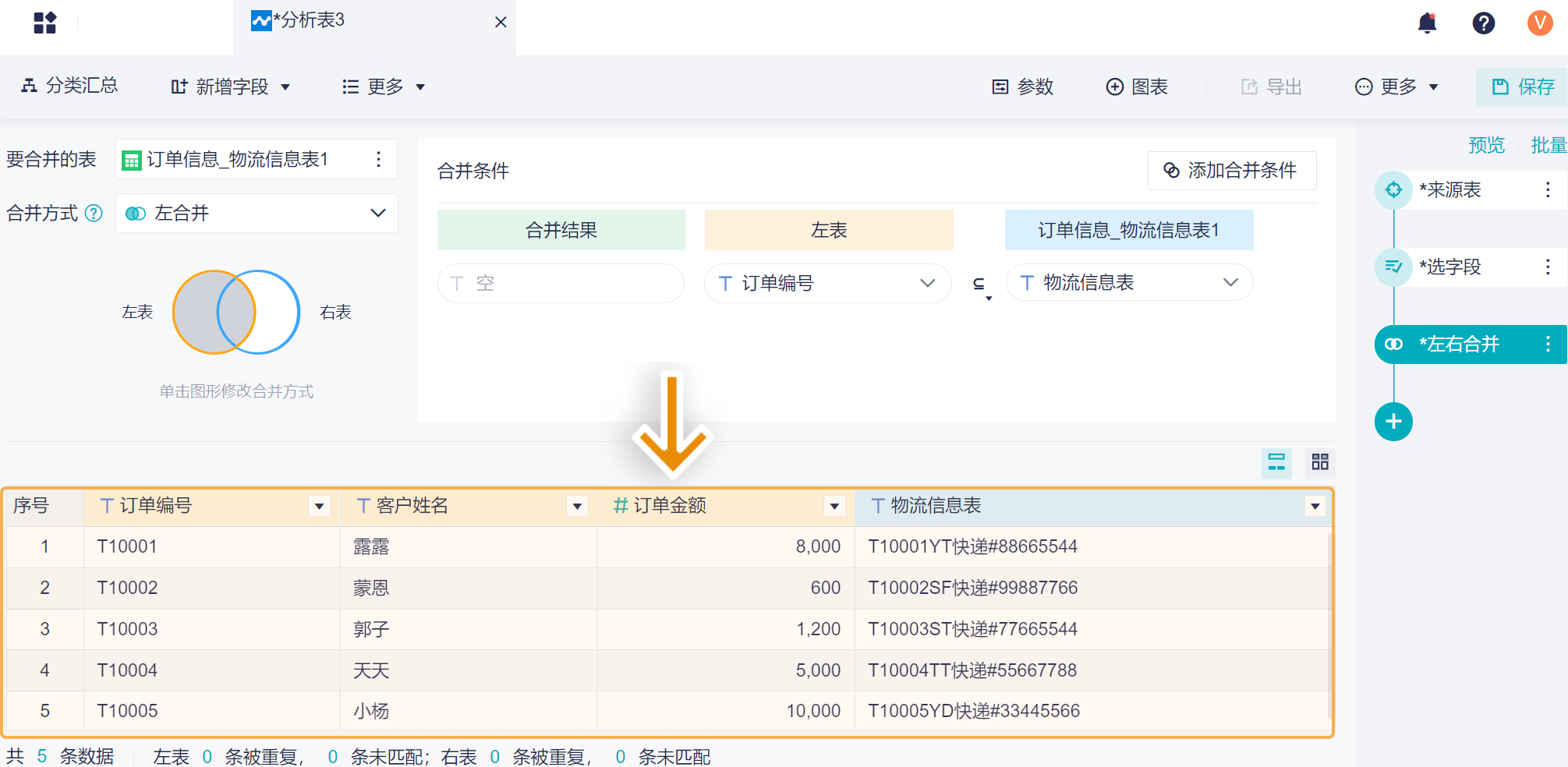Open the help question mark icon
Viewport: 1568px width, 767px height.
1484,23
